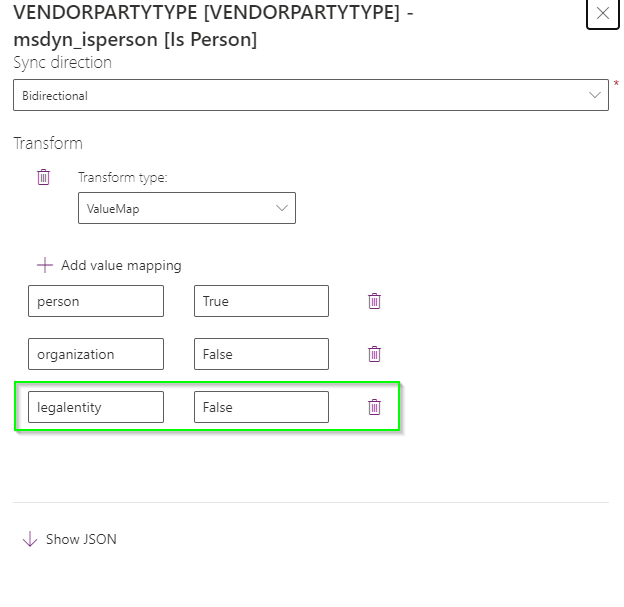
Task: Select the True value field
Action: [261, 301]
